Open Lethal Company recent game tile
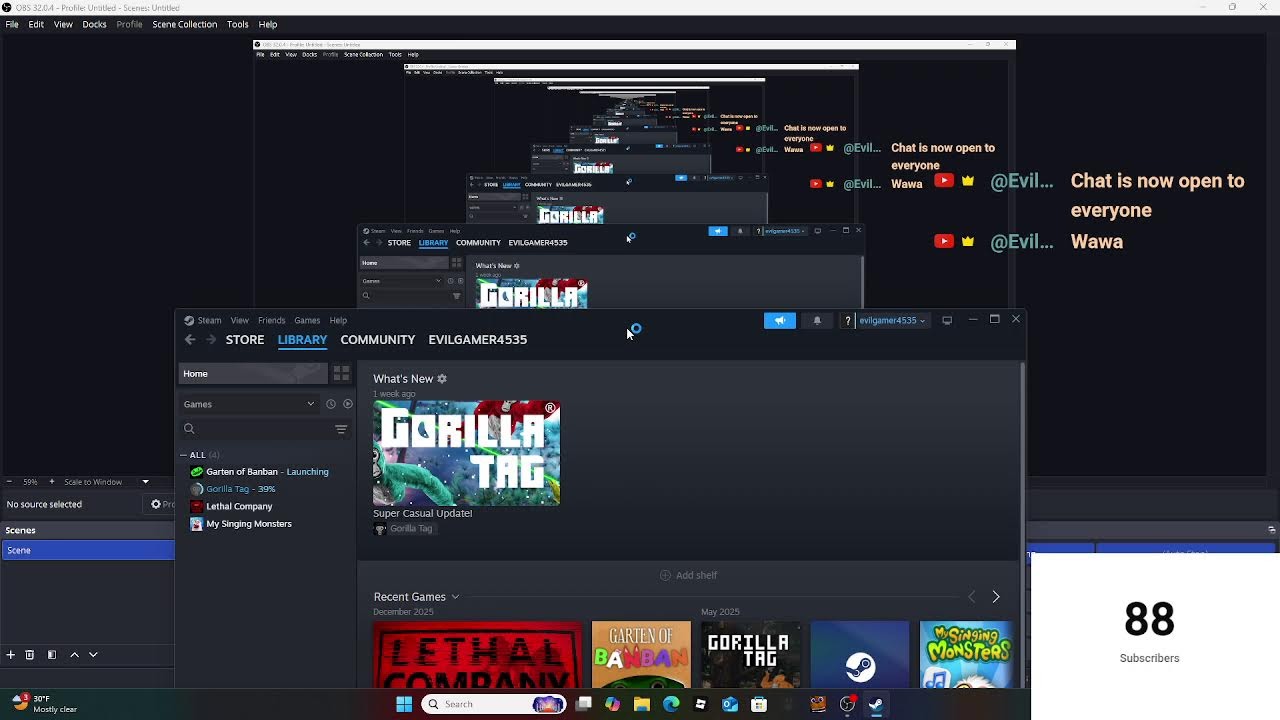1280x720 pixels. (477, 655)
